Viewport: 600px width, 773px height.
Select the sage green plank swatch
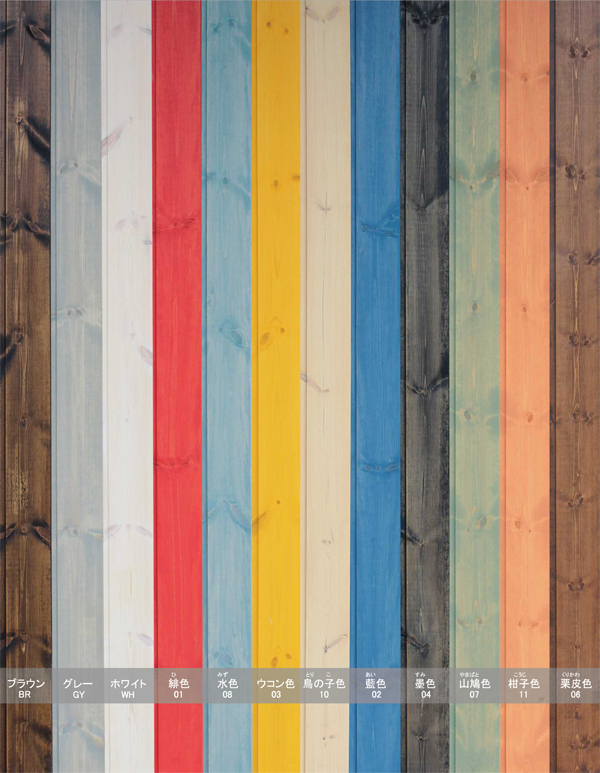(474, 330)
